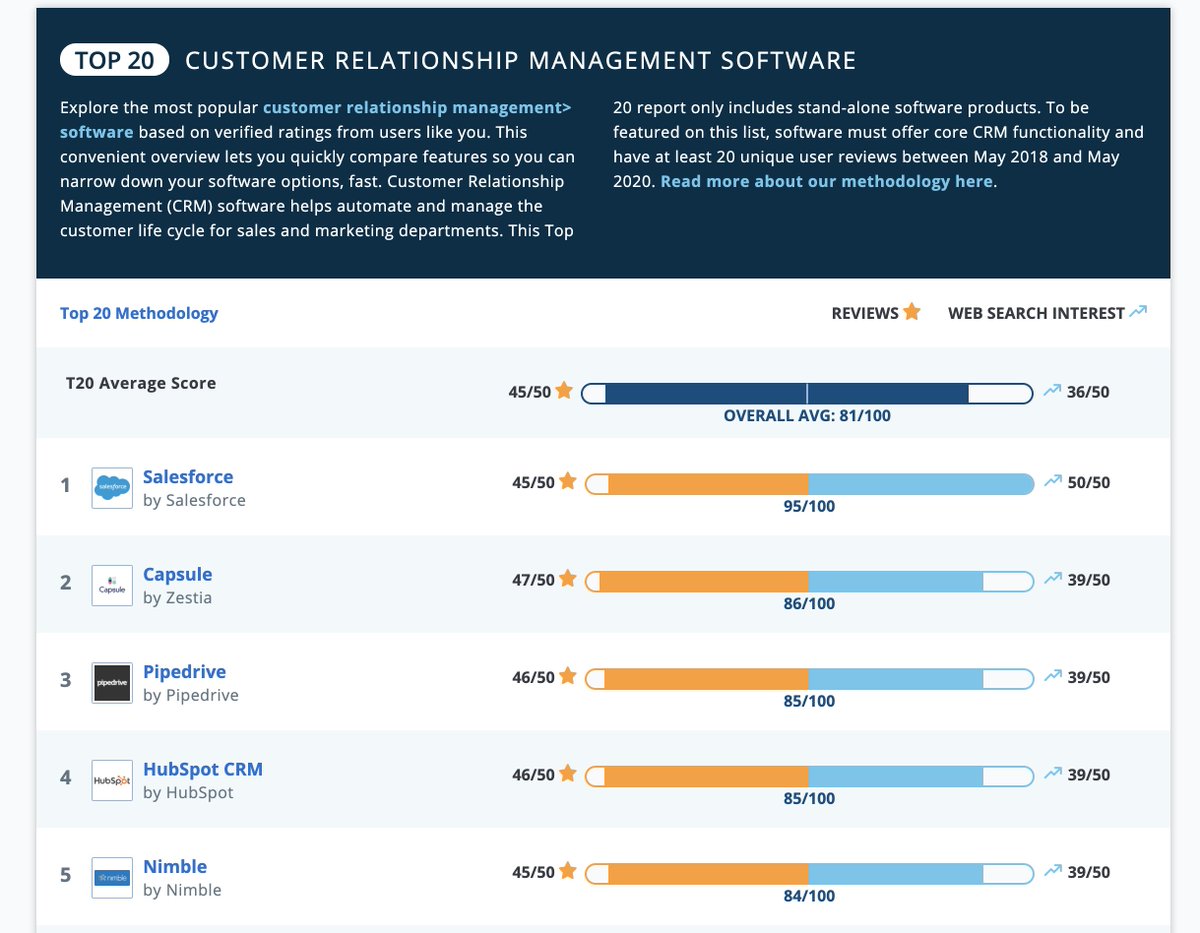Click the star beside Capsule 47/50 score
Image resolution: width=1200 pixels, height=933 pixels.
568,578
